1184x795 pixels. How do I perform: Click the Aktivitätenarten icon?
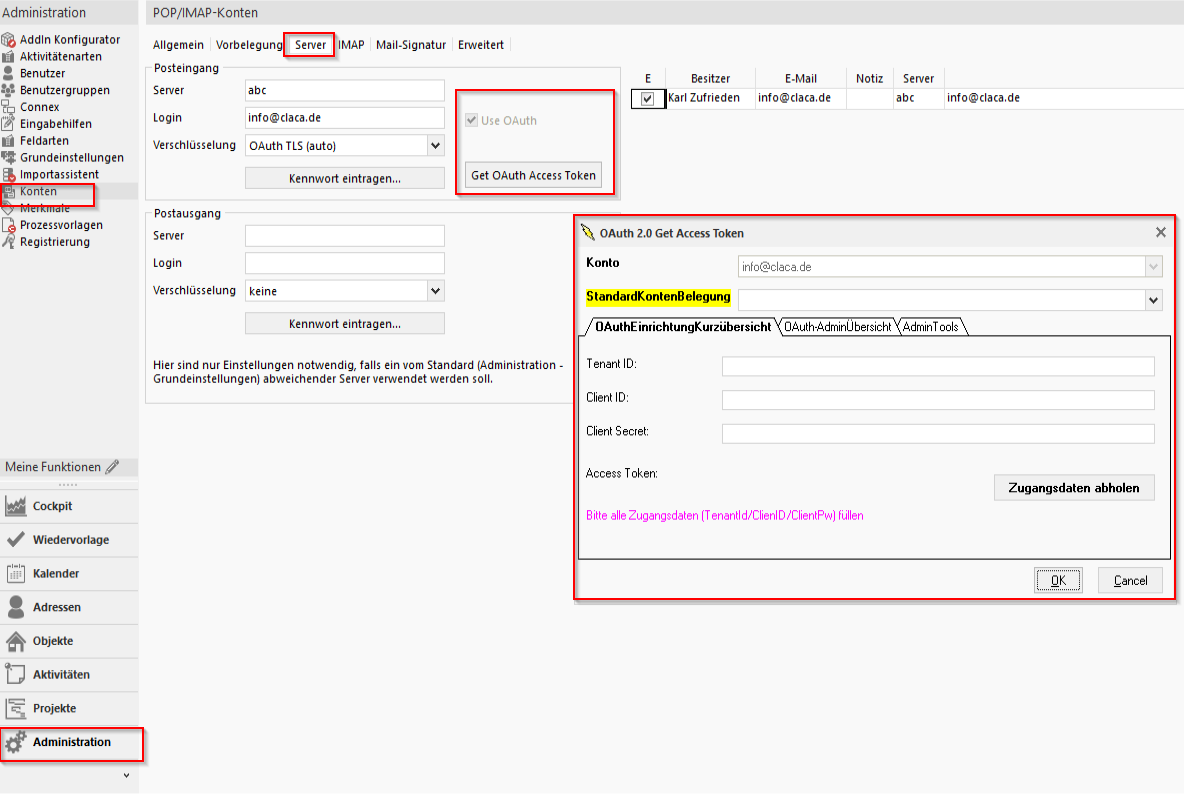click(x=8, y=56)
